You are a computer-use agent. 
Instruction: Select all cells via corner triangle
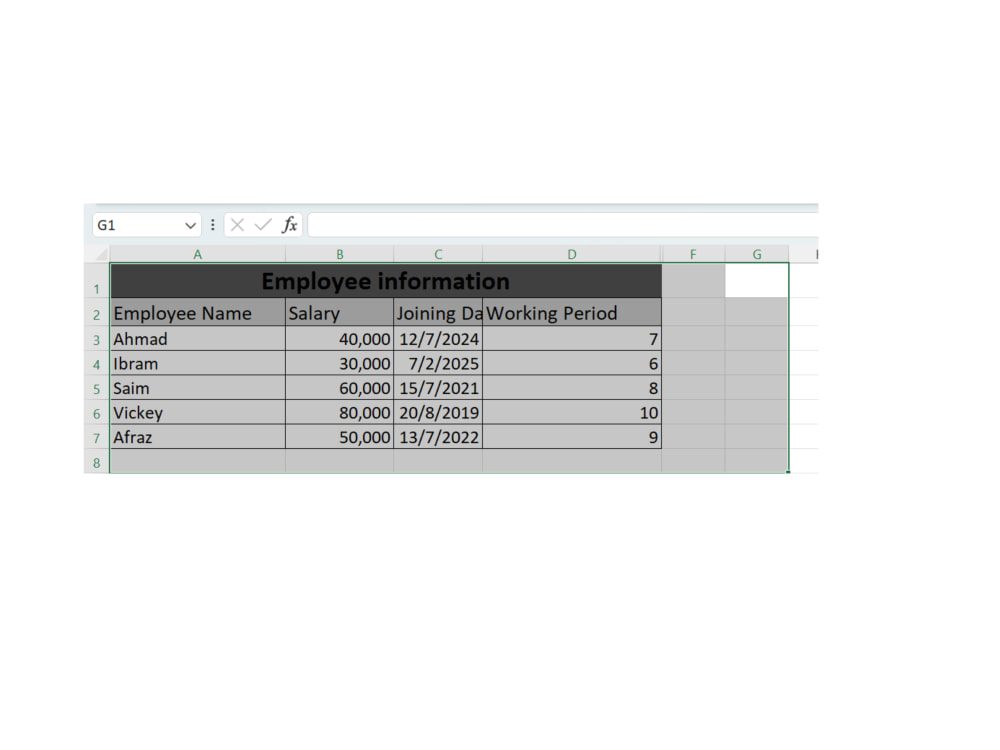[x=101, y=255]
